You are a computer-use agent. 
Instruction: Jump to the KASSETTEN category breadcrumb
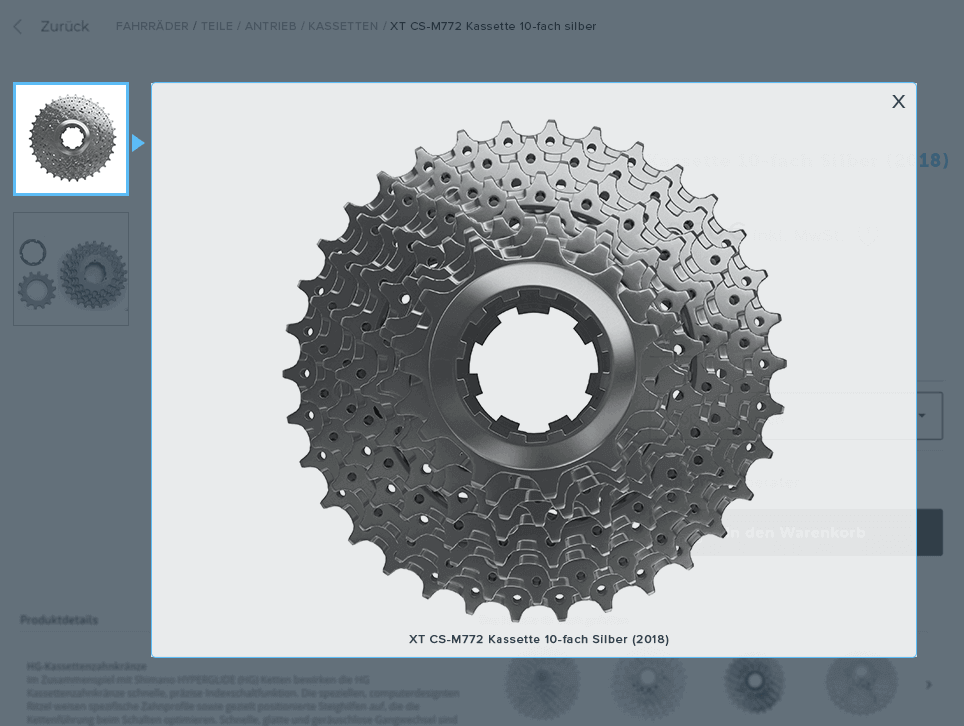[343, 26]
